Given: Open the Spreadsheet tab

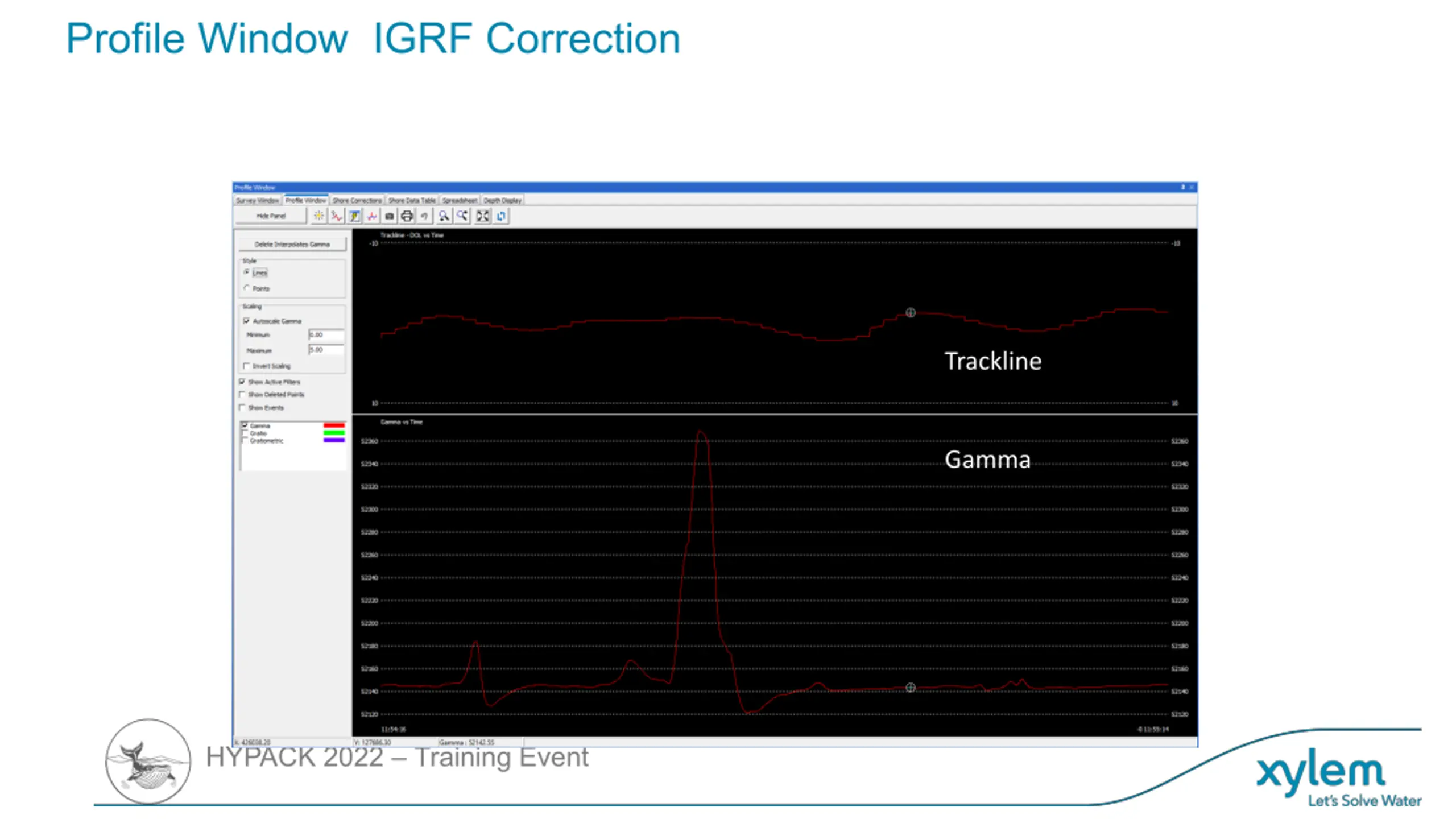Looking at the screenshot, I should point(460,200).
